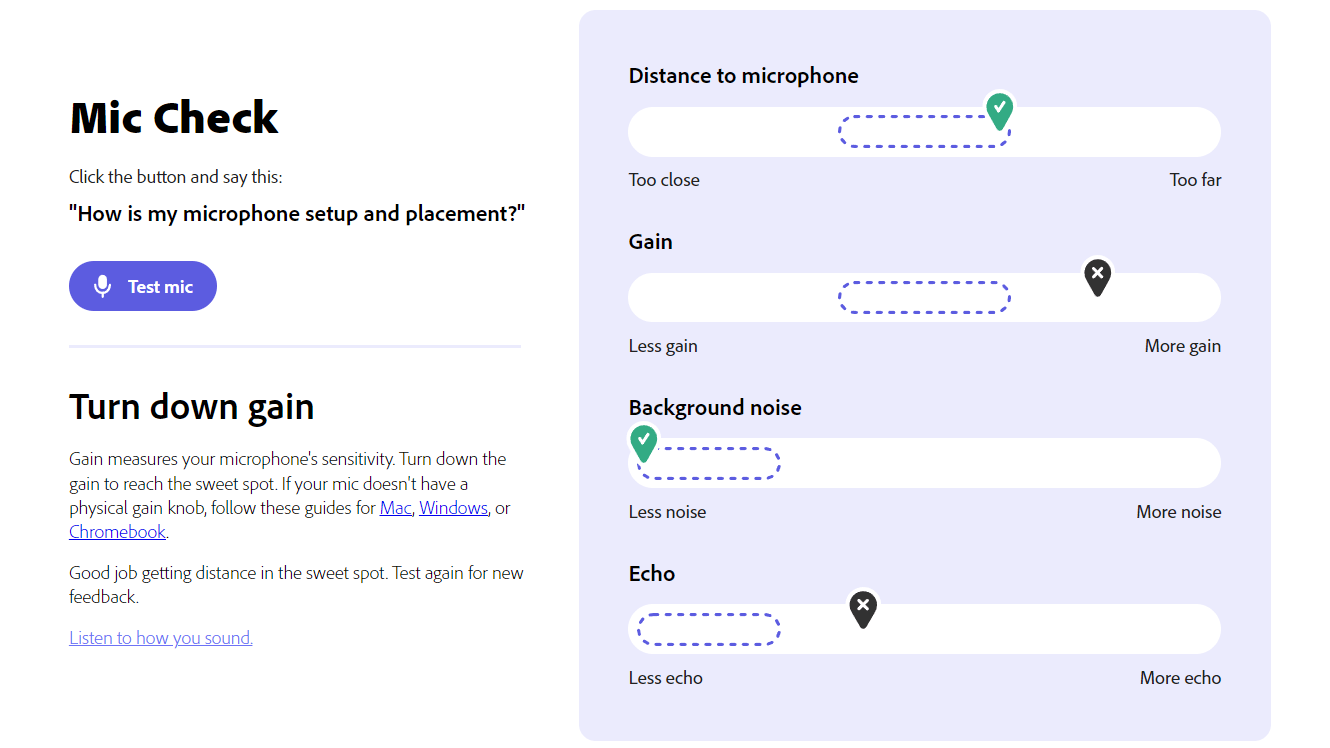Click the Less echo label
Viewport: 1330px width, 748px height.
(666, 678)
